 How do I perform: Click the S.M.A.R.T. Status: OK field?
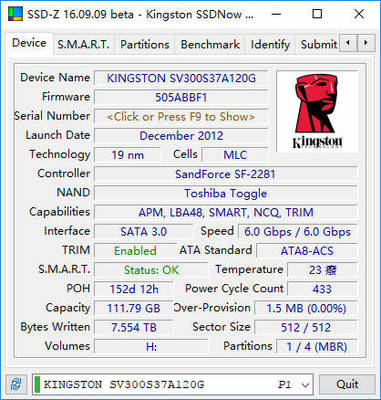(151, 270)
